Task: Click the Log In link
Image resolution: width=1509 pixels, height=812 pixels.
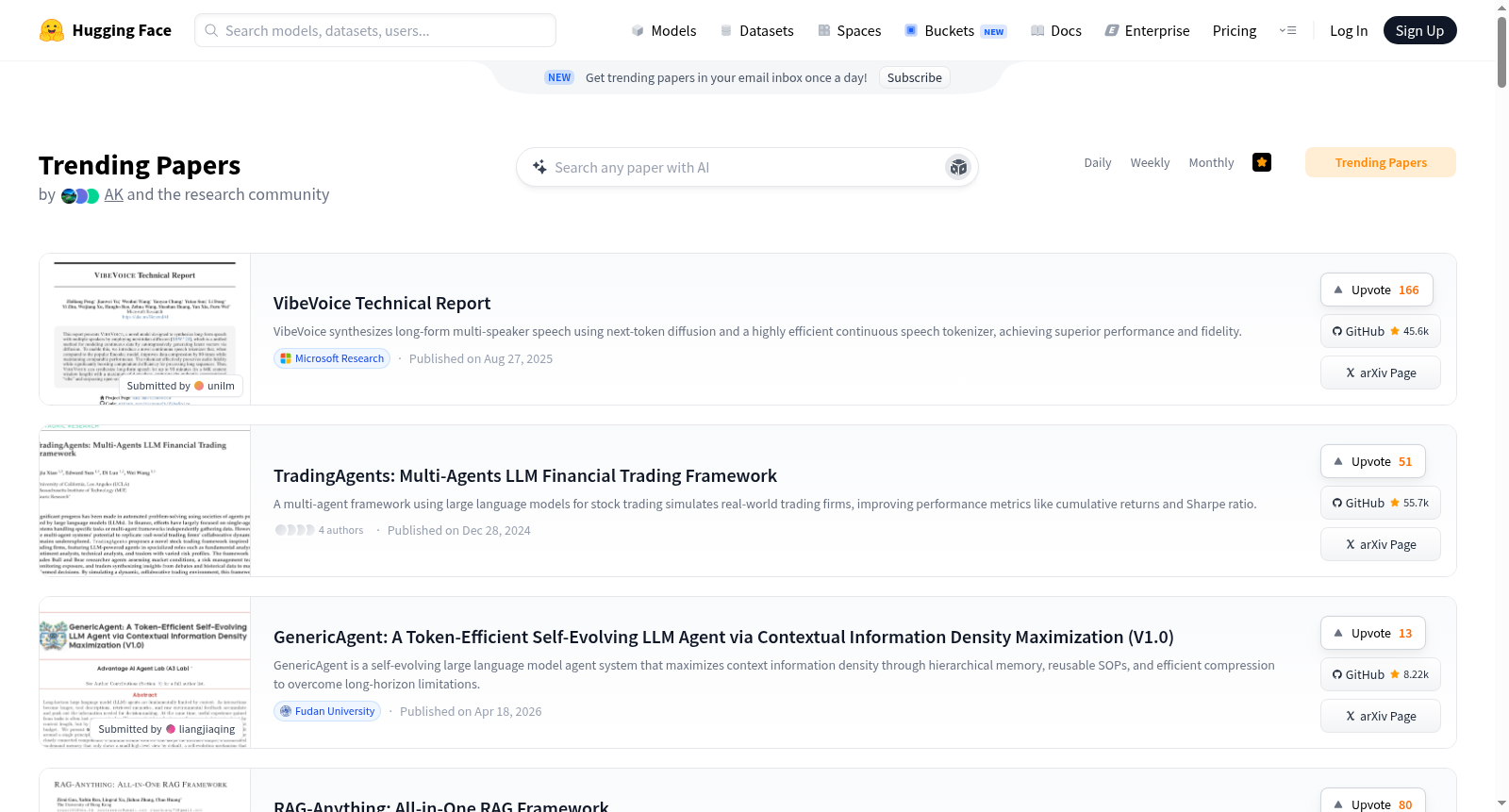Action: (x=1349, y=30)
